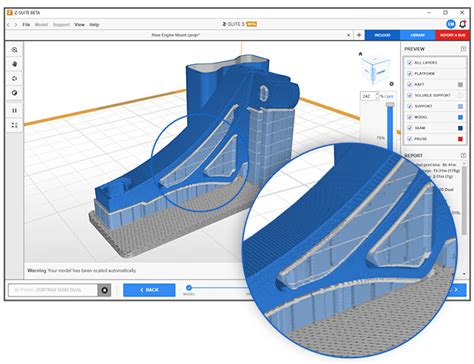
Task: Add a new tab with plus icon
Action: click(x=359, y=35)
